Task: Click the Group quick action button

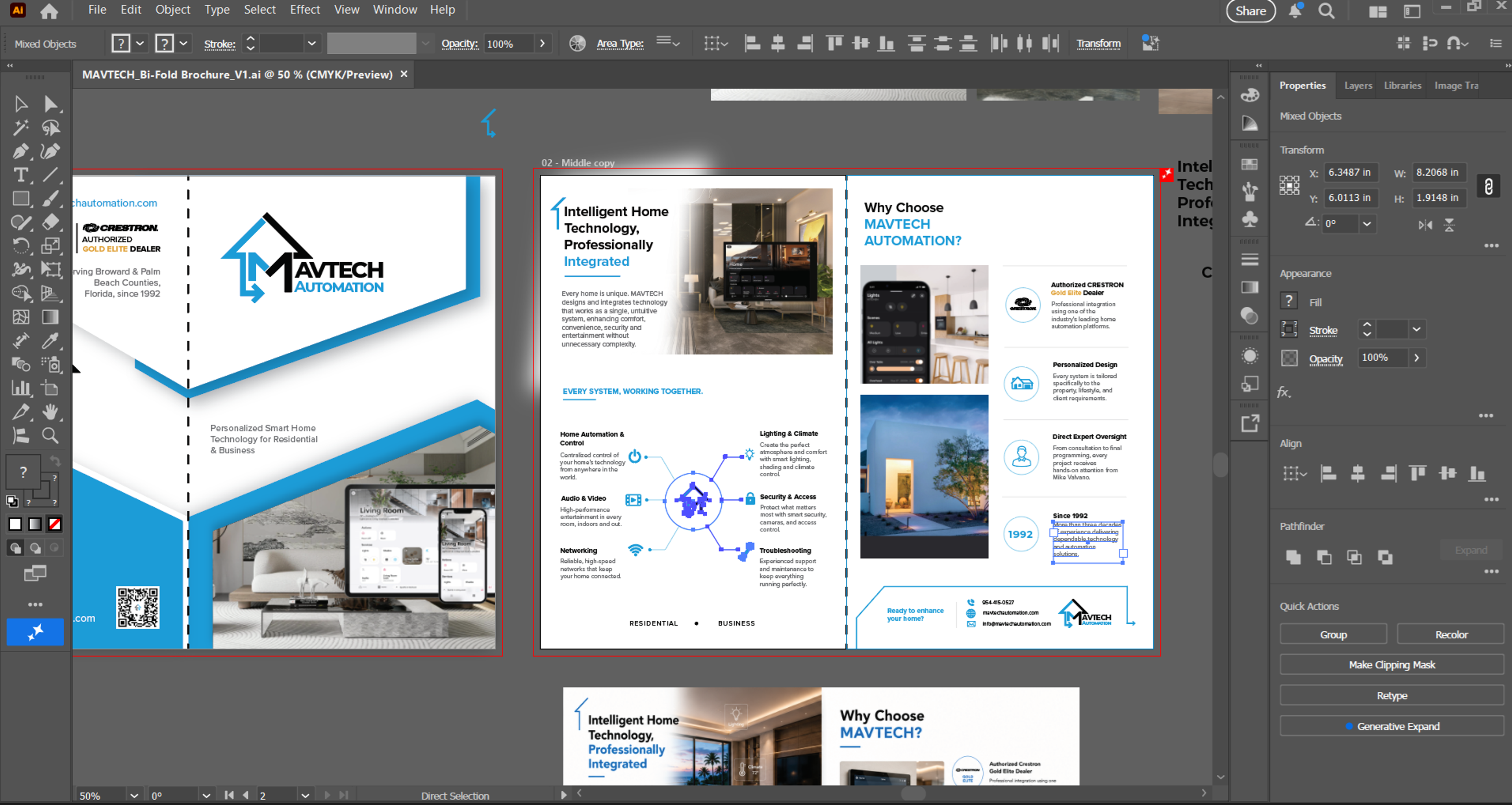Action: (1333, 634)
